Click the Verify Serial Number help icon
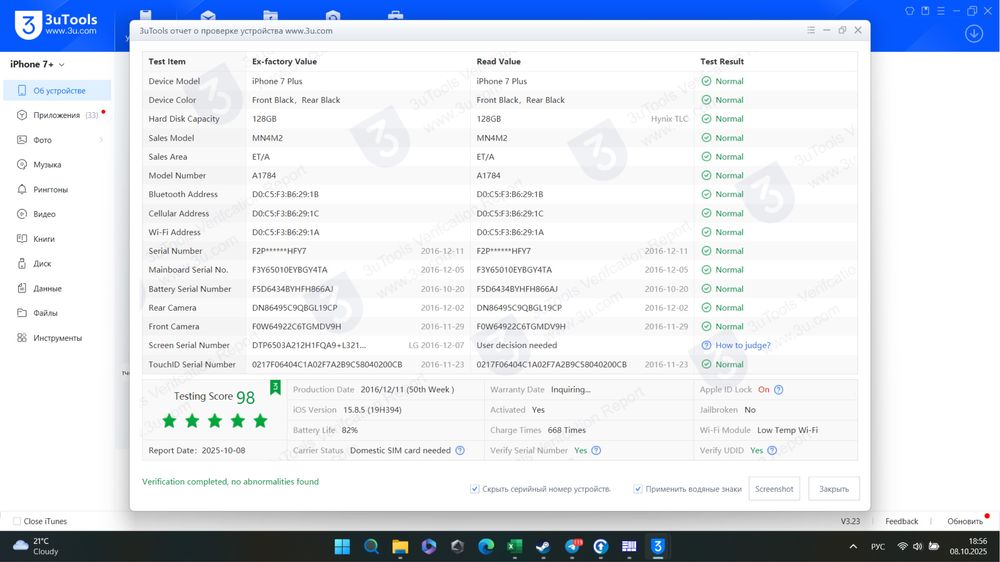1000x562 pixels. [x=596, y=450]
